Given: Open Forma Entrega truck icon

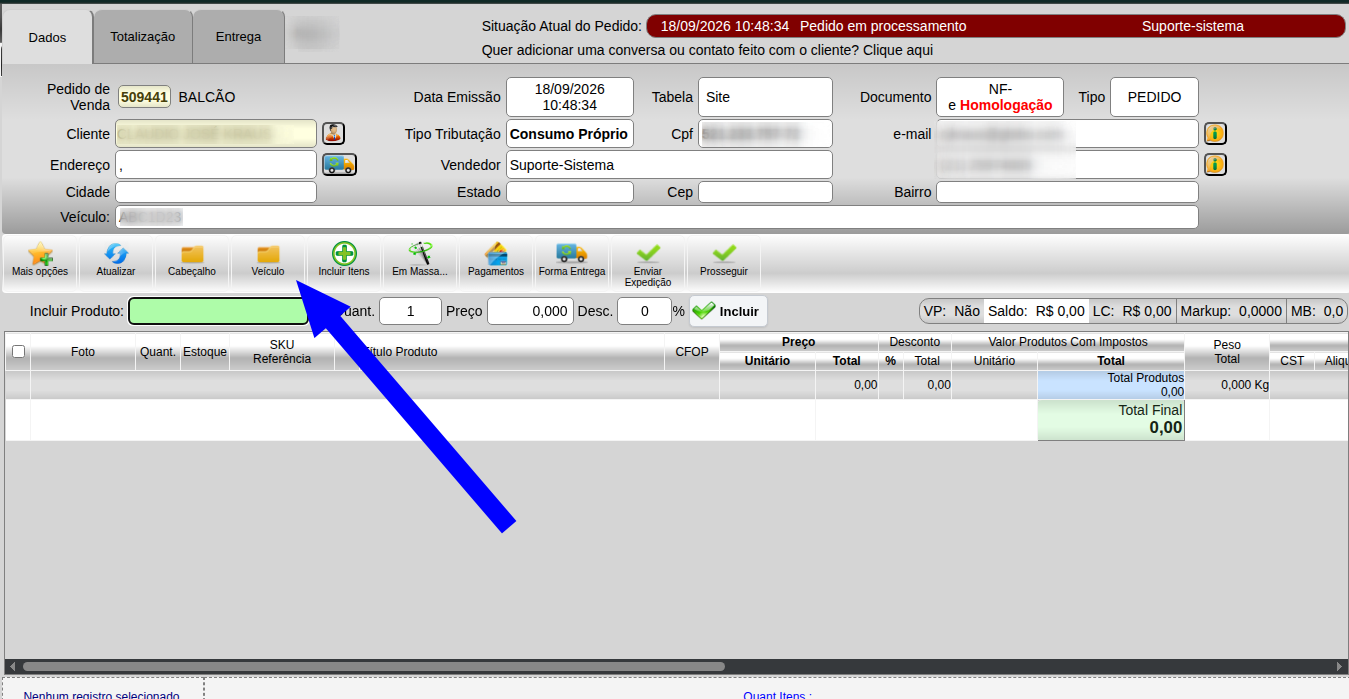Looking at the screenshot, I should click(572, 261).
